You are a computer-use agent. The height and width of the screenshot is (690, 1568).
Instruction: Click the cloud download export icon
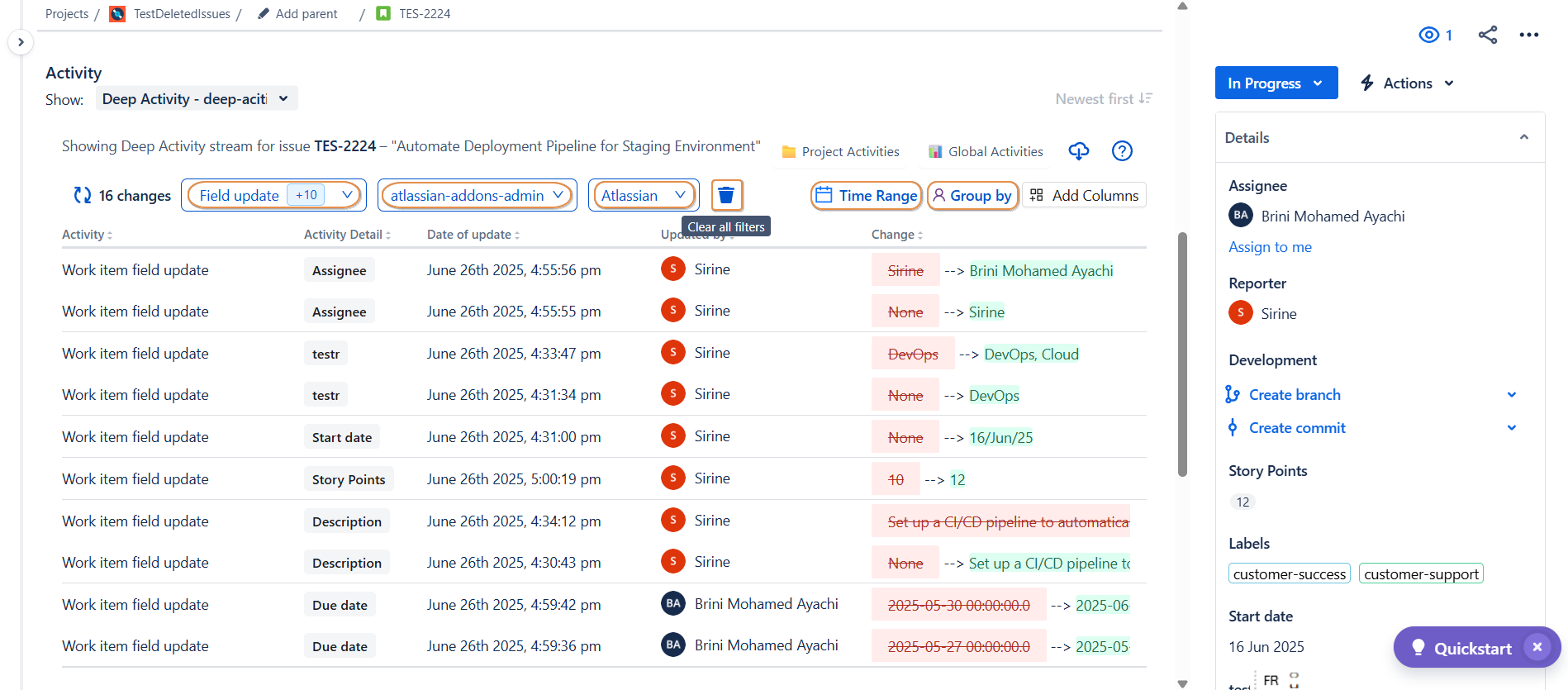pyautogui.click(x=1078, y=151)
